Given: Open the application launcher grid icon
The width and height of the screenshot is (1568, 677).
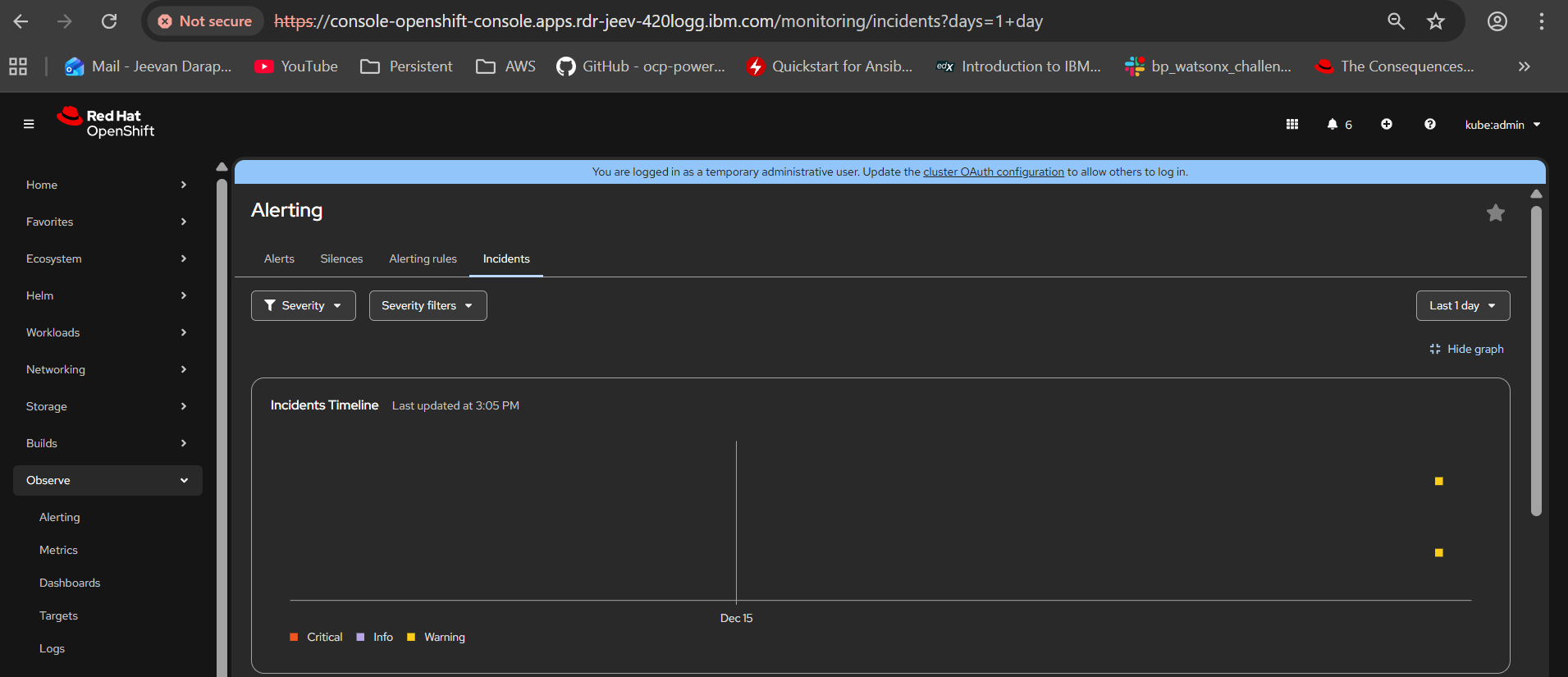Looking at the screenshot, I should tap(1292, 124).
